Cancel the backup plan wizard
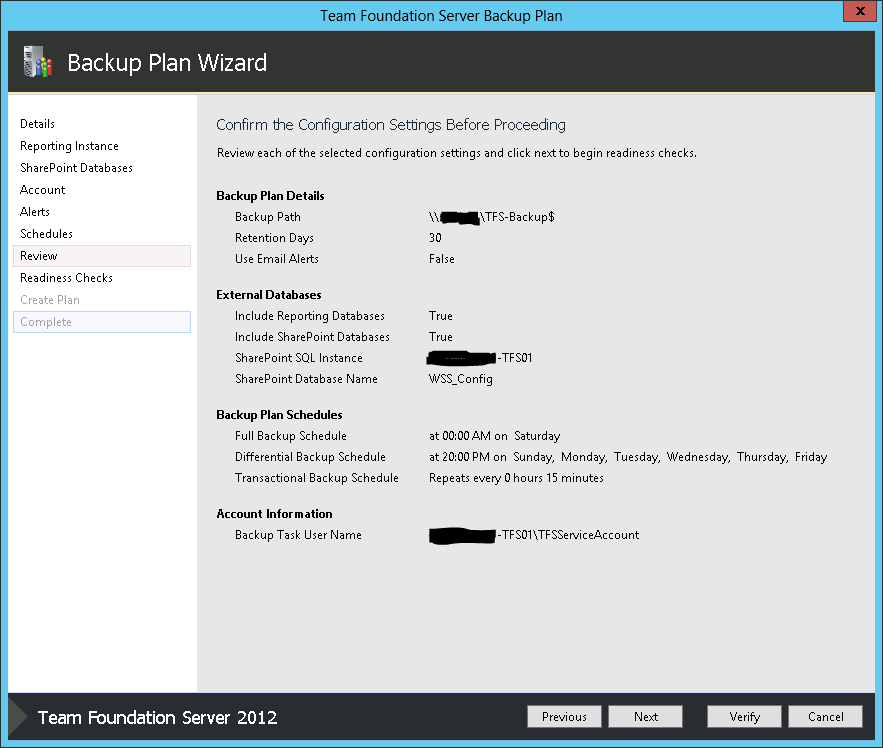Image resolution: width=883 pixels, height=748 pixels. point(826,716)
